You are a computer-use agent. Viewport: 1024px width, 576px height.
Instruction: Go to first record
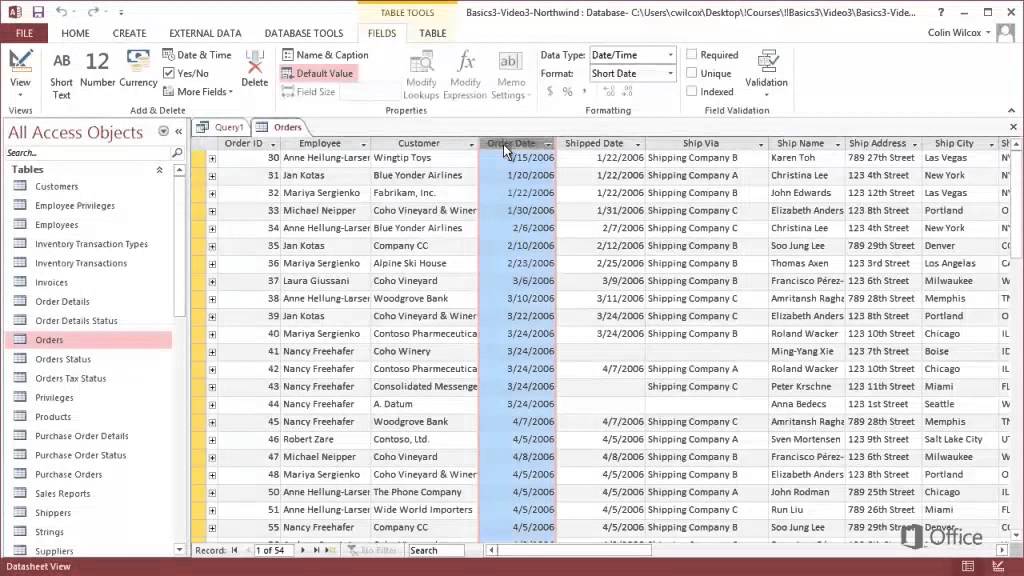tap(234, 551)
